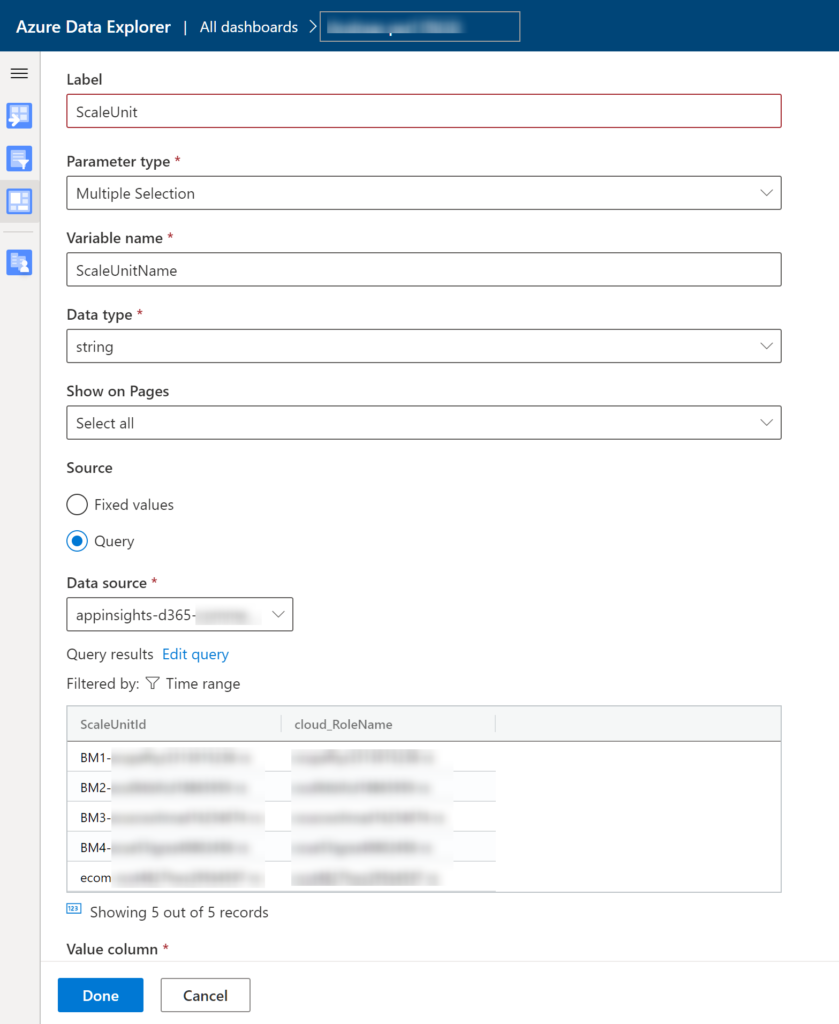This screenshot has width=839, height=1024.
Task: Click the Done button
Action: [x=101, y=995]
